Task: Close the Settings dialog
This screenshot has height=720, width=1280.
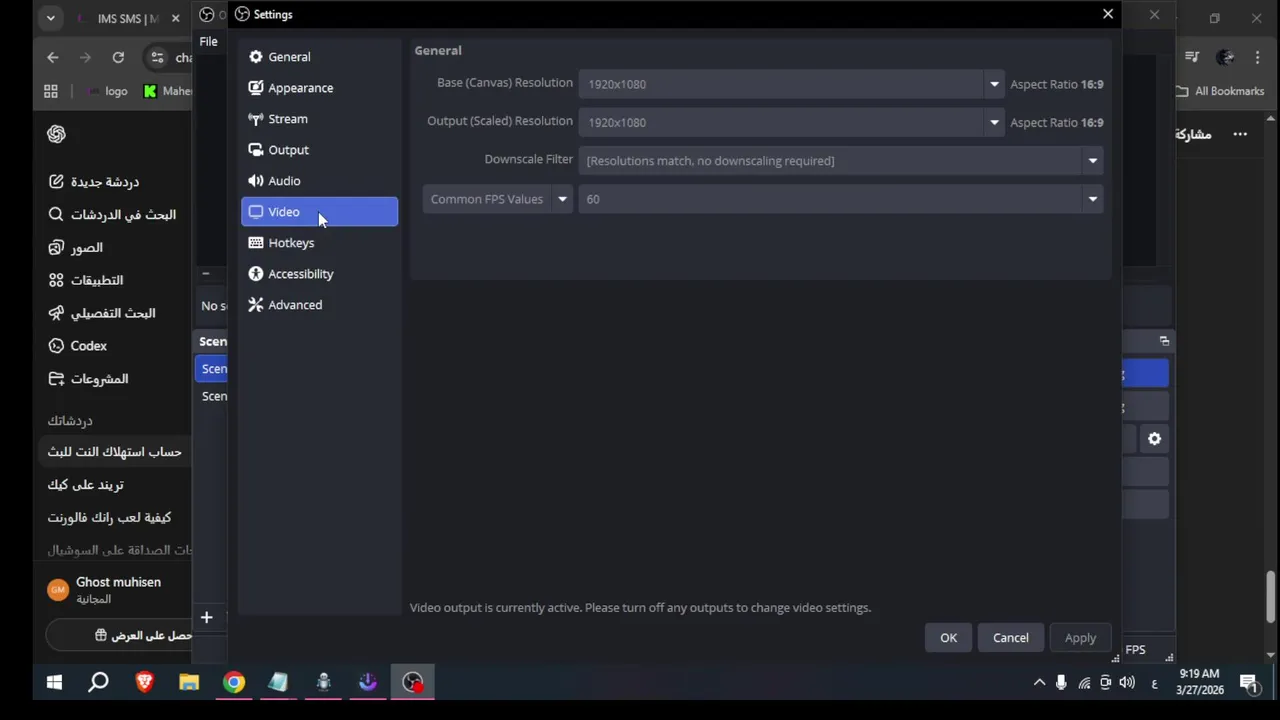Action: pyautogui.click(x=1107, y=14)
